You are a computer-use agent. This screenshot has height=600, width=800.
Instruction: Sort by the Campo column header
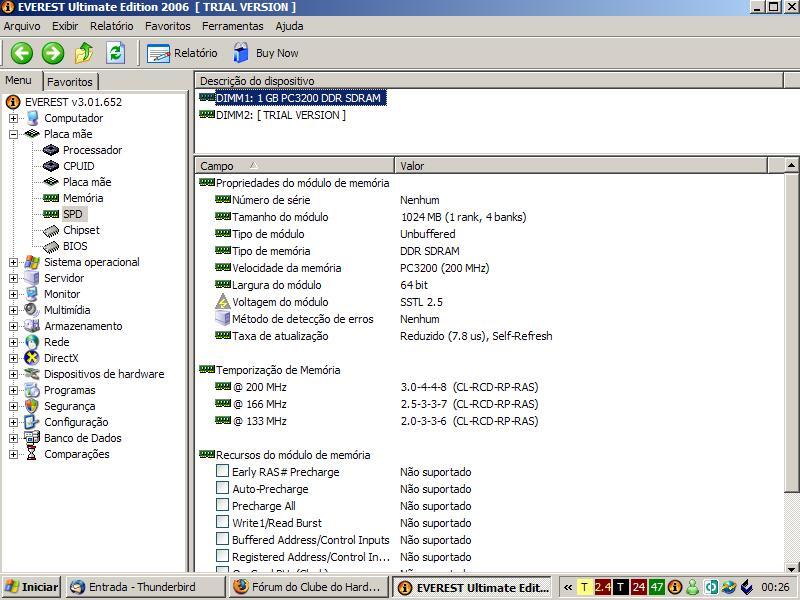click(294, 166)
